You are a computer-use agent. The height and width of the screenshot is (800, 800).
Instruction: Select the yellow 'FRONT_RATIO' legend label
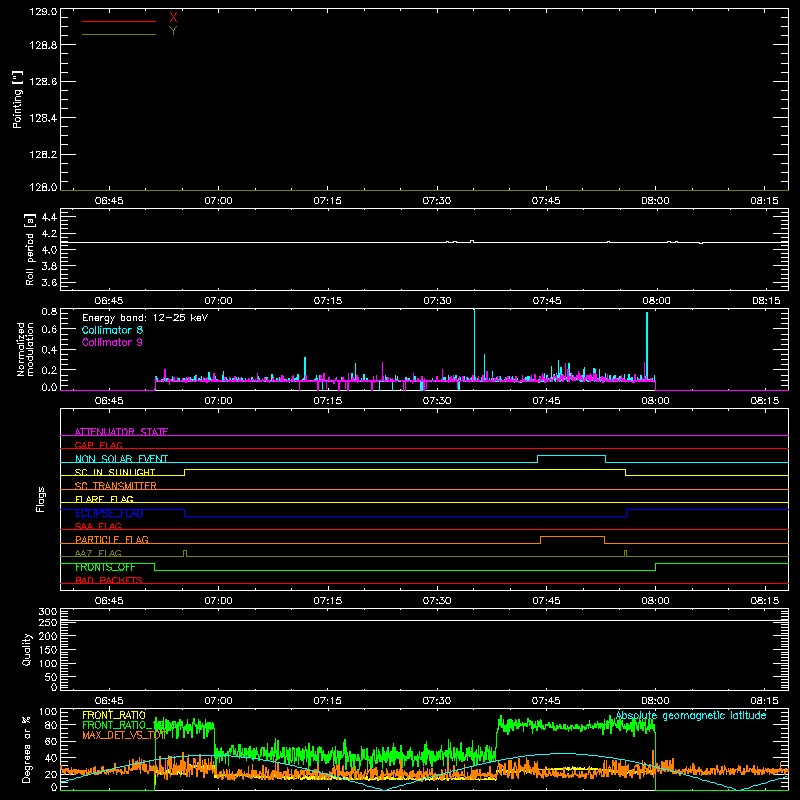click(114, 715)
